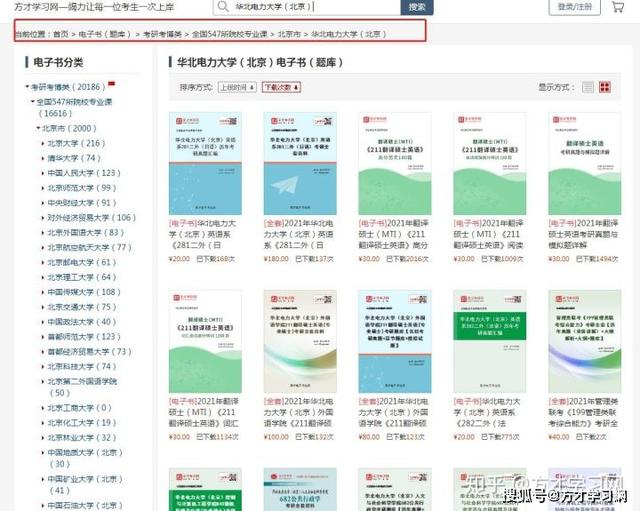Collapse the 全国547所院校专业课 tree node
640x511 pixels.
(x=33, y=101)
